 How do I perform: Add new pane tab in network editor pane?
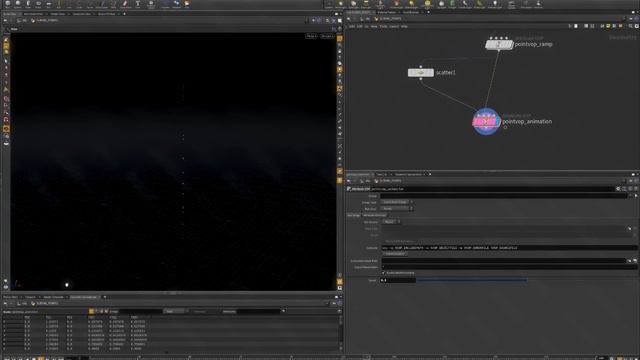pyautogui.click(x=428, y=12)
